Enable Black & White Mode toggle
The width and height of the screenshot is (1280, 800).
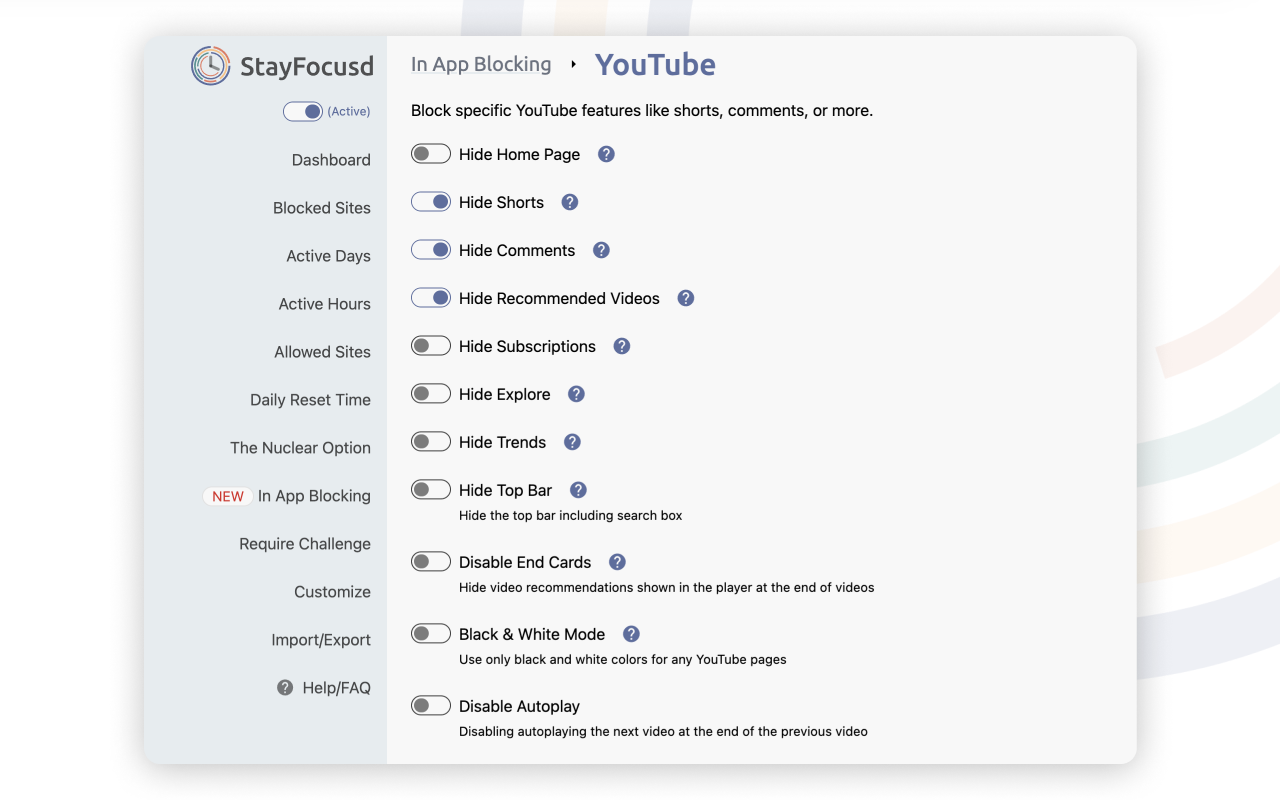[431, 634]
